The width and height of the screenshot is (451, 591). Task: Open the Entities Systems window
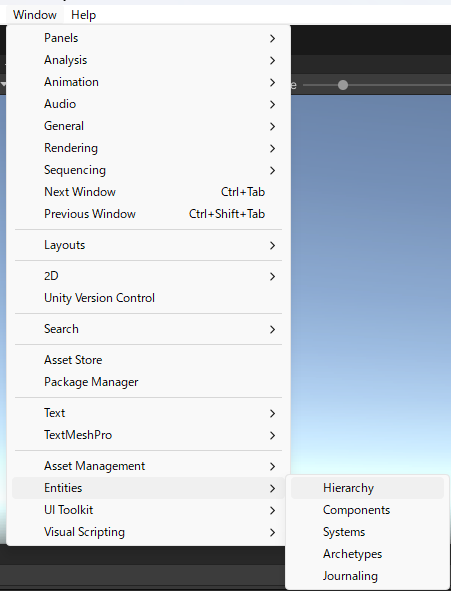pos(367,532)
